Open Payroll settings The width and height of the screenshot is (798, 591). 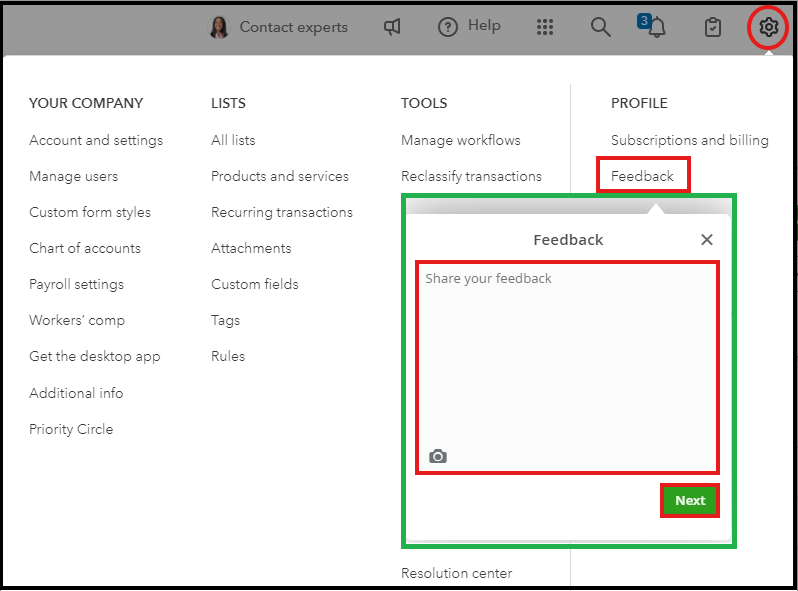pyautogui.click(x=76, y=284)
